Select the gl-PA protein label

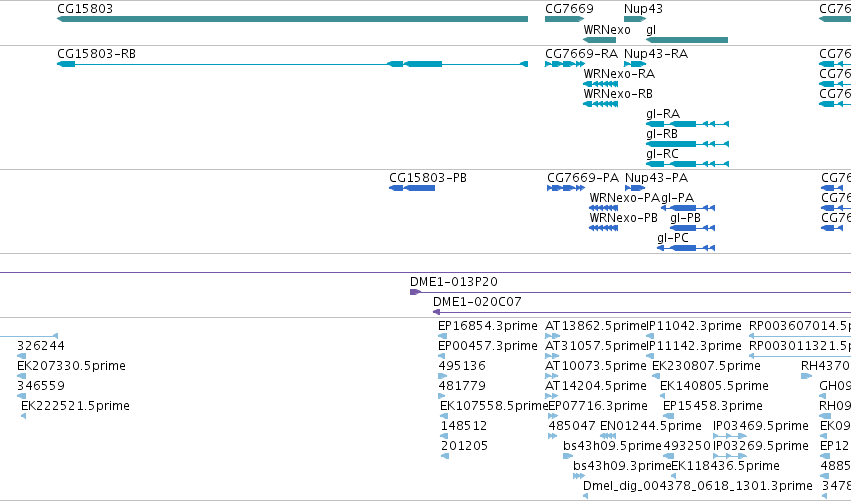click(x=678, y=198)
